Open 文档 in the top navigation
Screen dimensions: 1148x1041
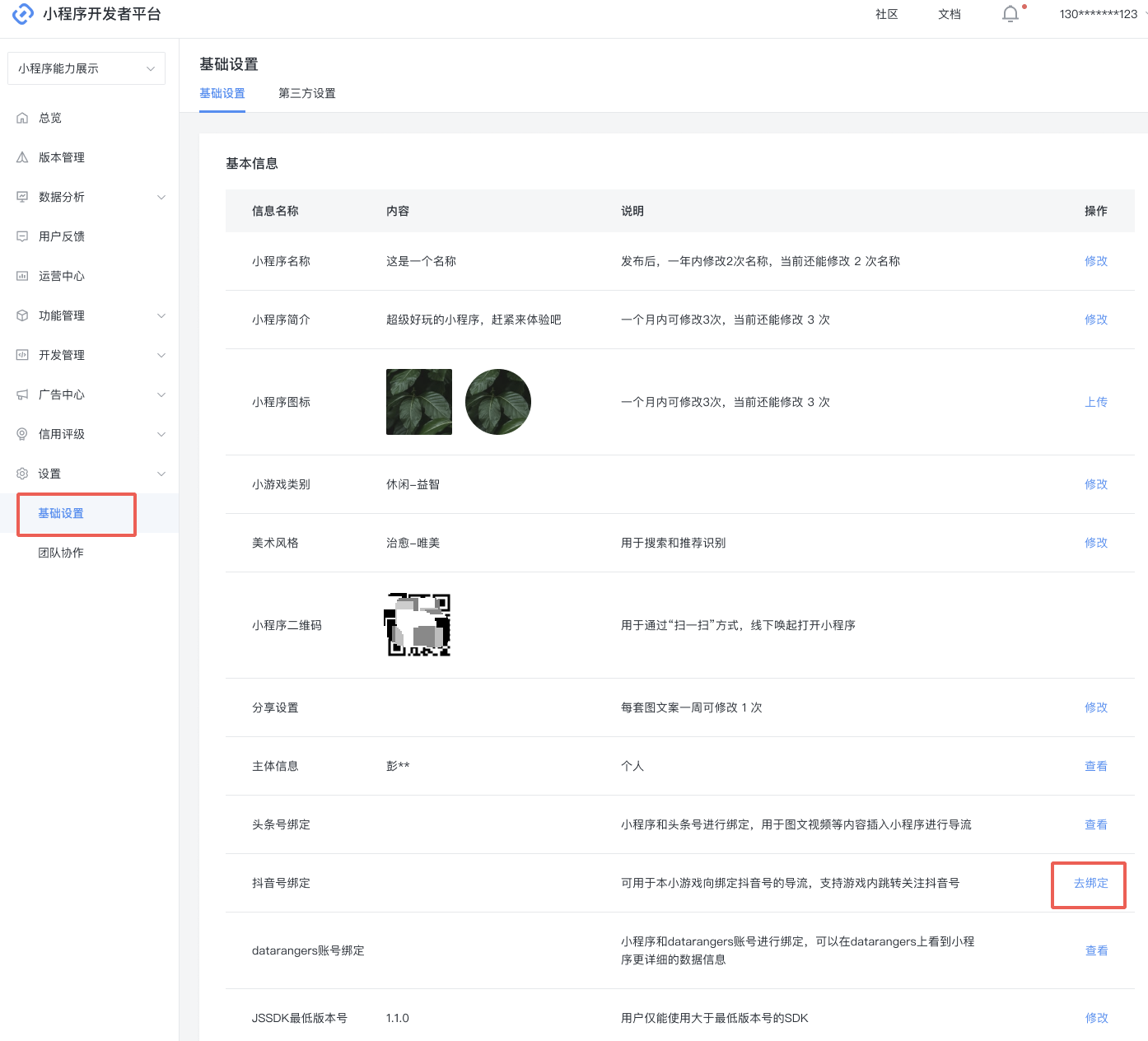point(949,14)
